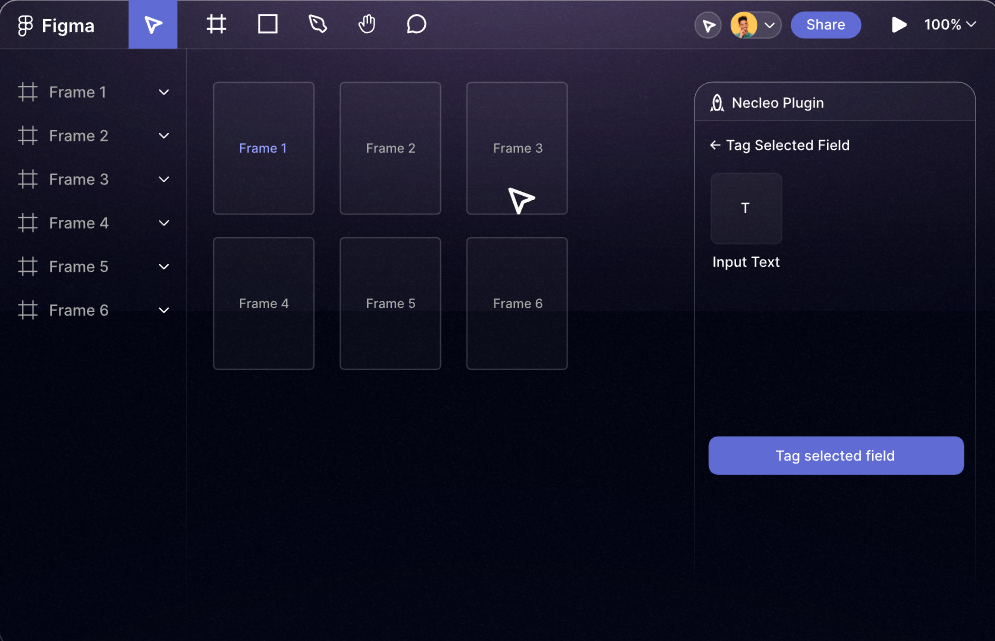Click the Tag selected field button
The width and height of the screenshot is (995, 641).
[x=835, y=456]
